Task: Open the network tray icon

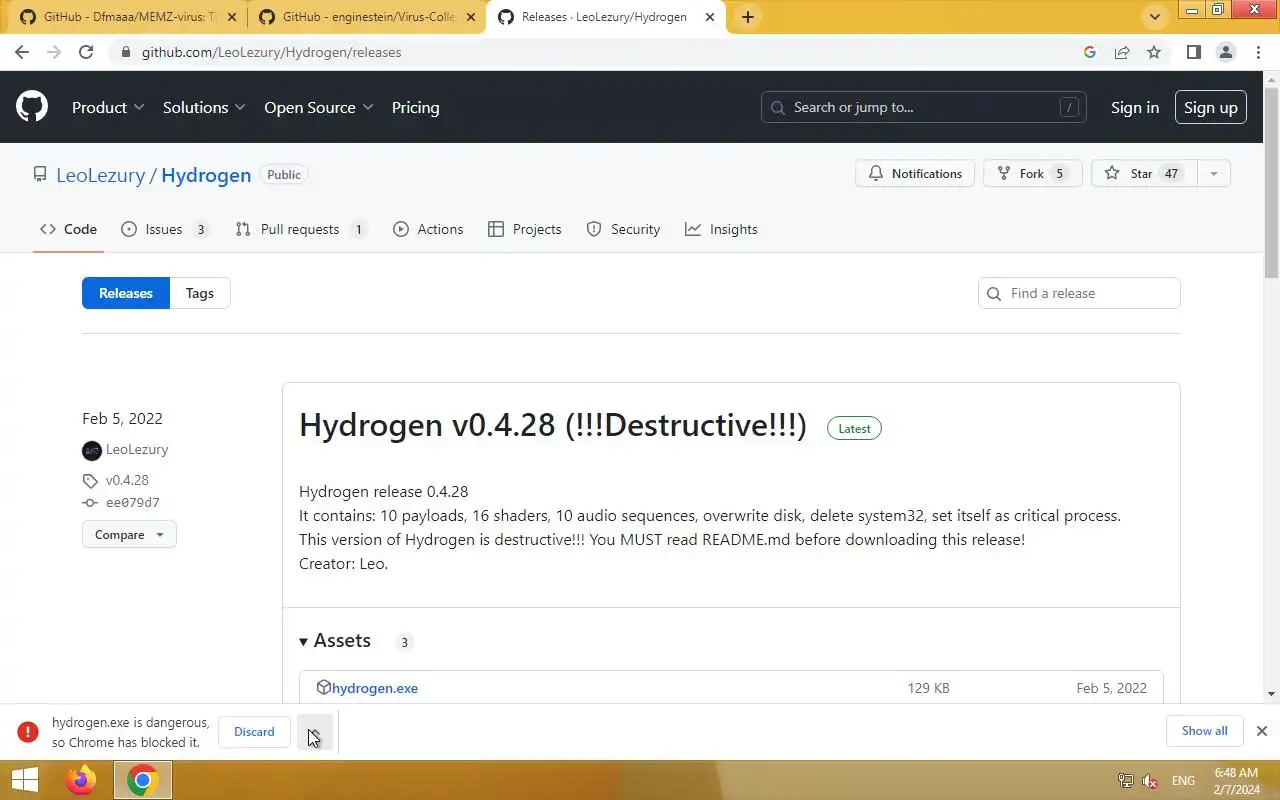Action: point(1125,781)
